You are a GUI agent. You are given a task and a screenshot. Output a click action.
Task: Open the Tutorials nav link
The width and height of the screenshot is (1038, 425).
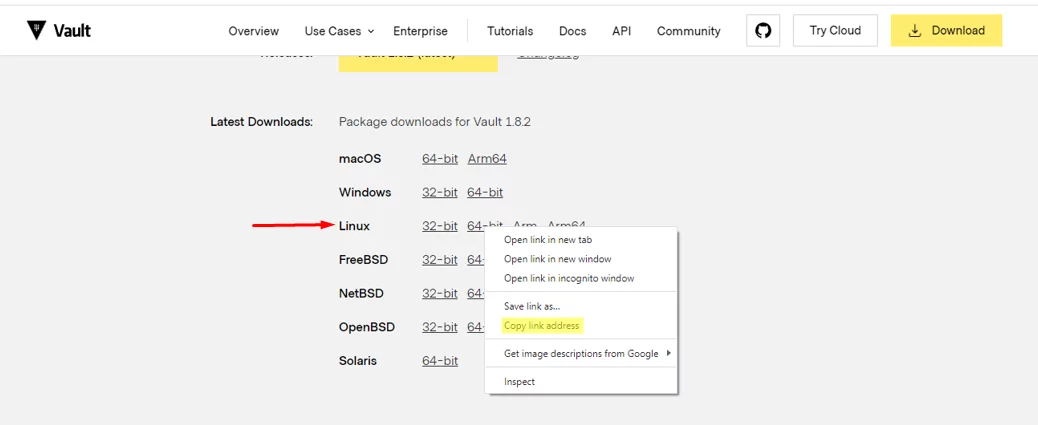click(x=510, y=31)
